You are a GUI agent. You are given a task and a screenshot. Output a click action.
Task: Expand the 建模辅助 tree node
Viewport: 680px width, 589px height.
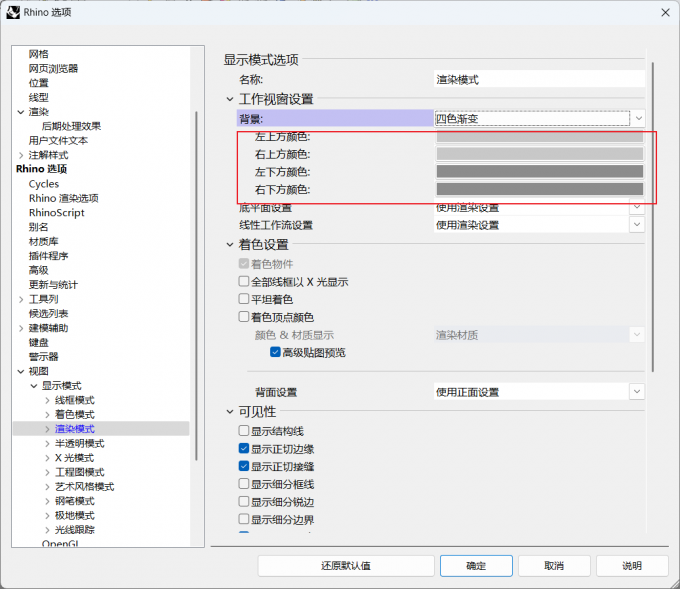(21, 328)
